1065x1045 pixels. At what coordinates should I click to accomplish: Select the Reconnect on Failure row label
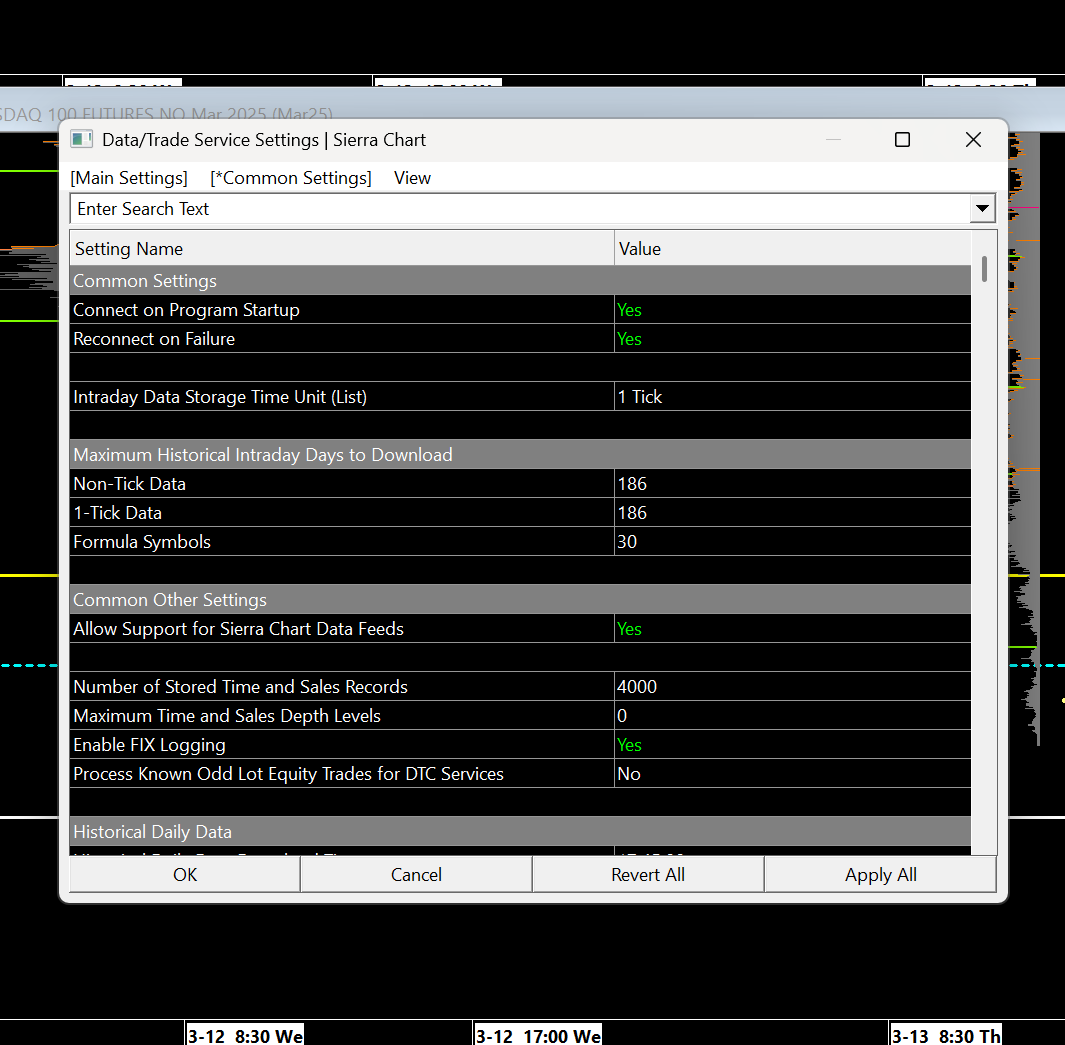(x=154, y=339)
